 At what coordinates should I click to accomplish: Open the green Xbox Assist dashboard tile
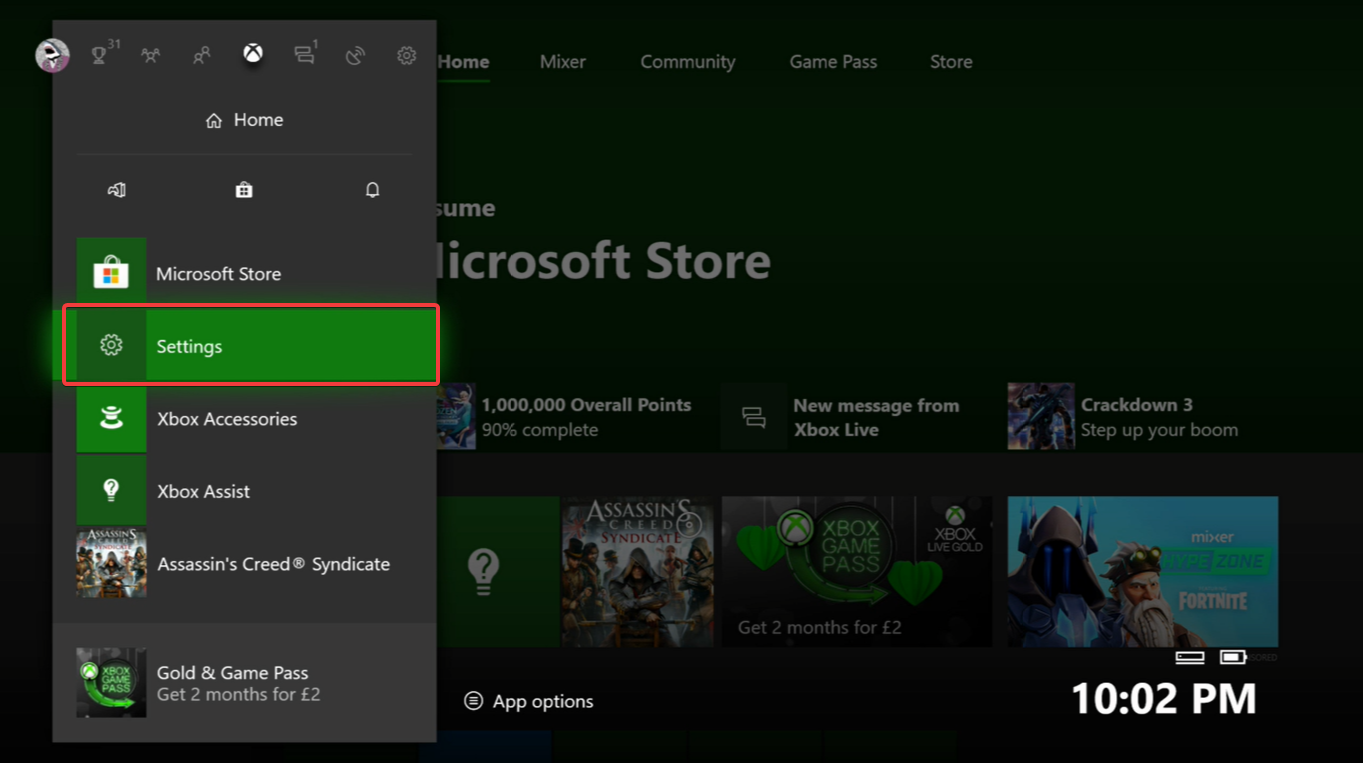click(x=498, y=572)
